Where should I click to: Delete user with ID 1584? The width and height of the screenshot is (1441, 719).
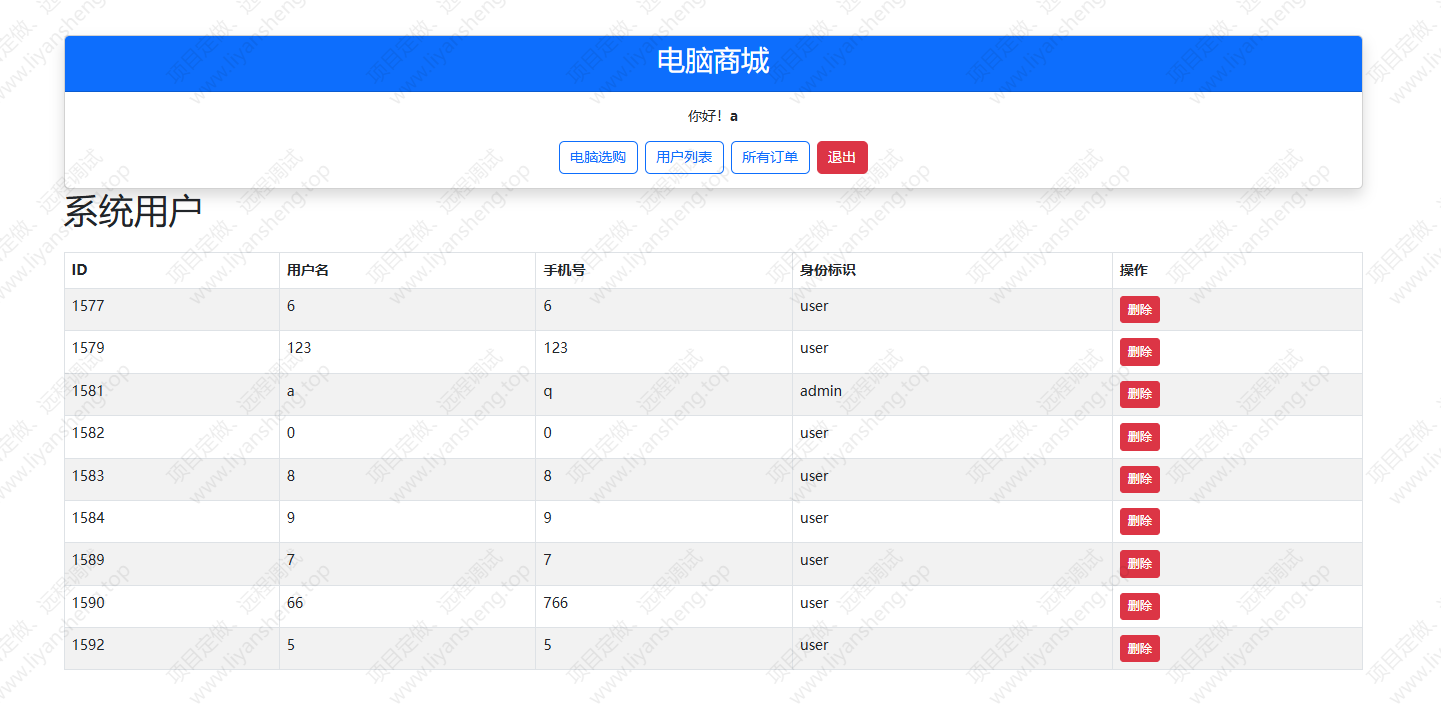tap(1139, 521)
